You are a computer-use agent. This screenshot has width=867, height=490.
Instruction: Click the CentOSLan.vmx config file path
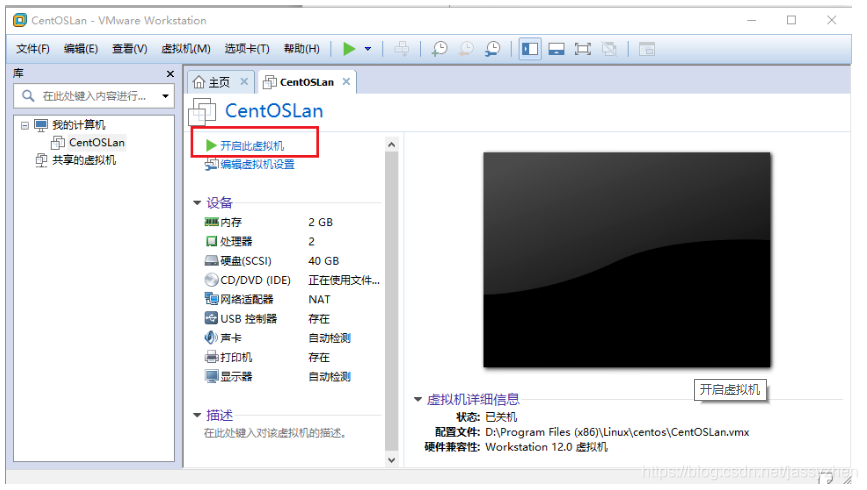tap(617, 432)
